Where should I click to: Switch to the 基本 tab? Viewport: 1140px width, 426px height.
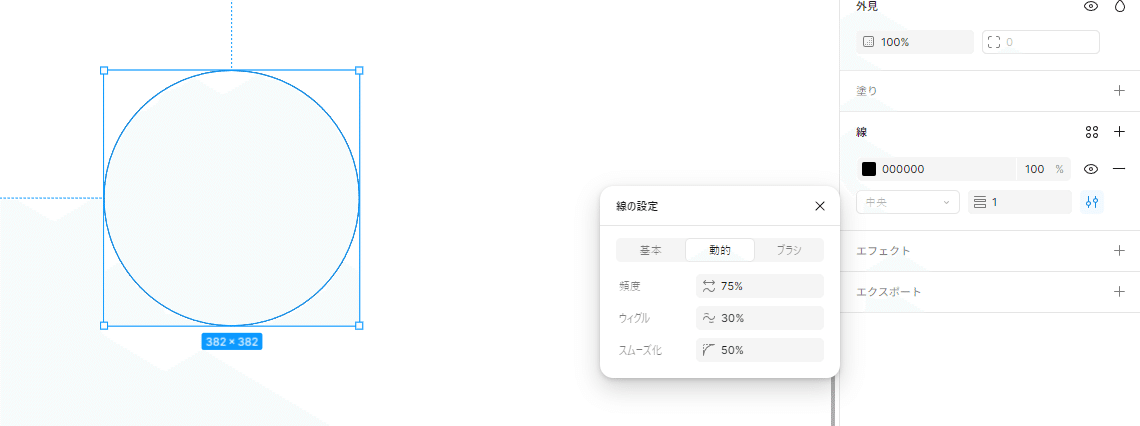(651, 250)
